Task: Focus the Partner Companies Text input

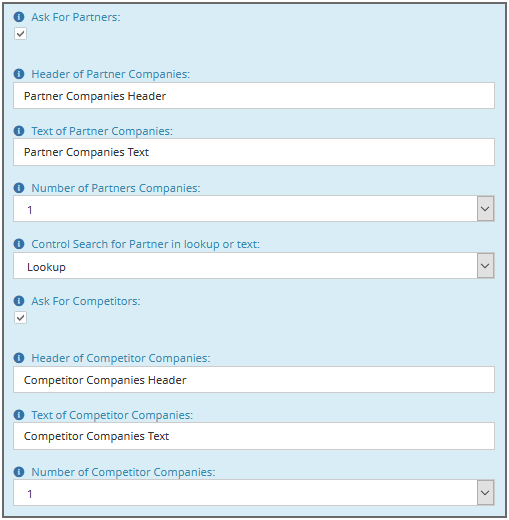Action: click(x=254, y=152)
